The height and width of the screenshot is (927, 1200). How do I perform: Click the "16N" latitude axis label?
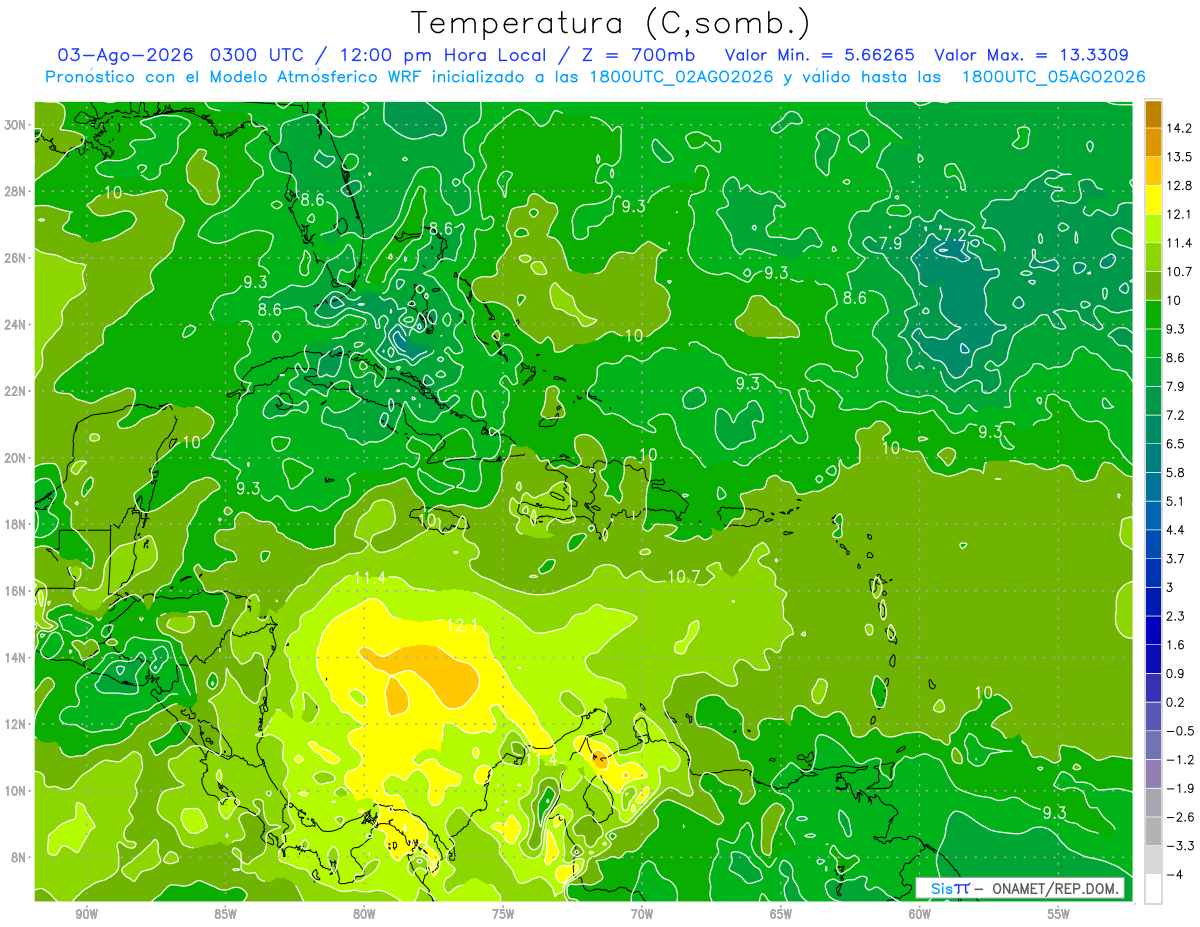pos(17,591)
